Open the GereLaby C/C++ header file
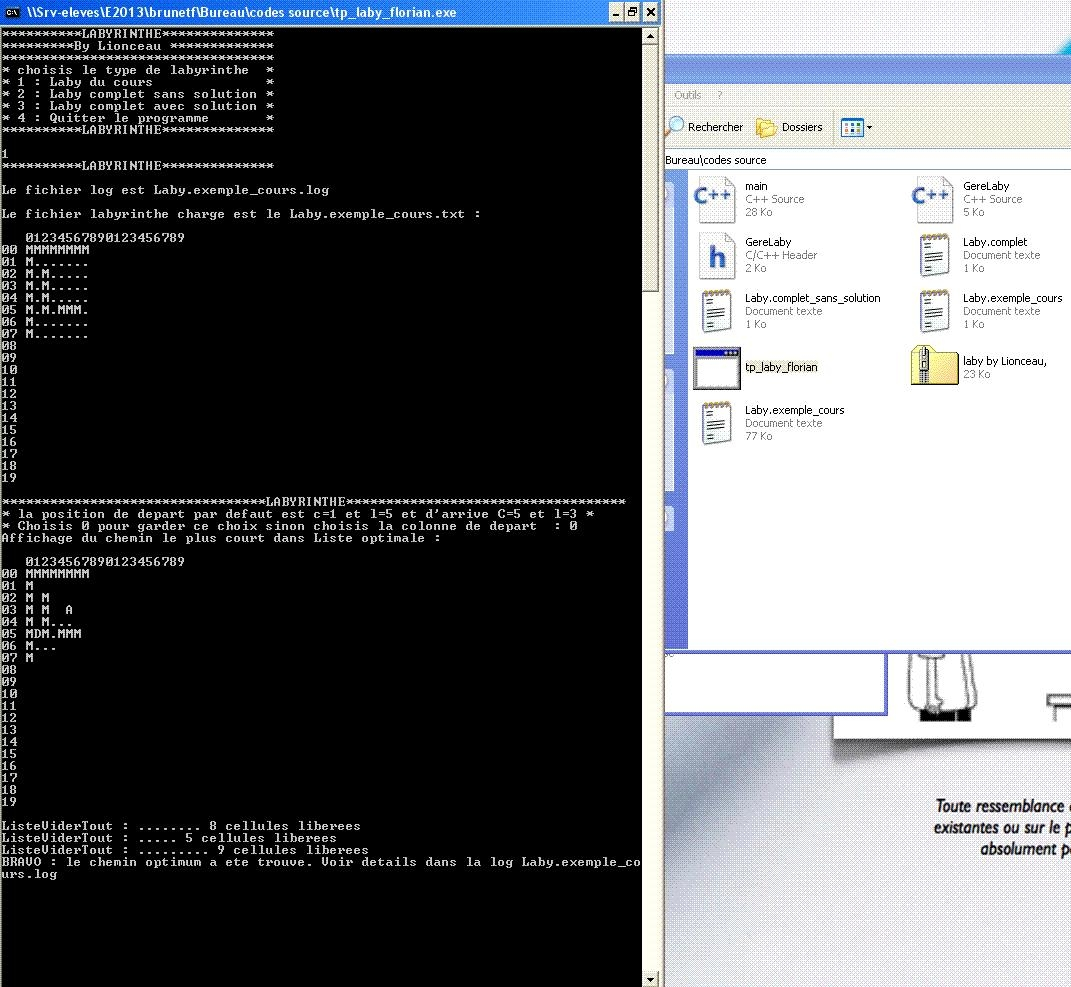 point(714,254)
